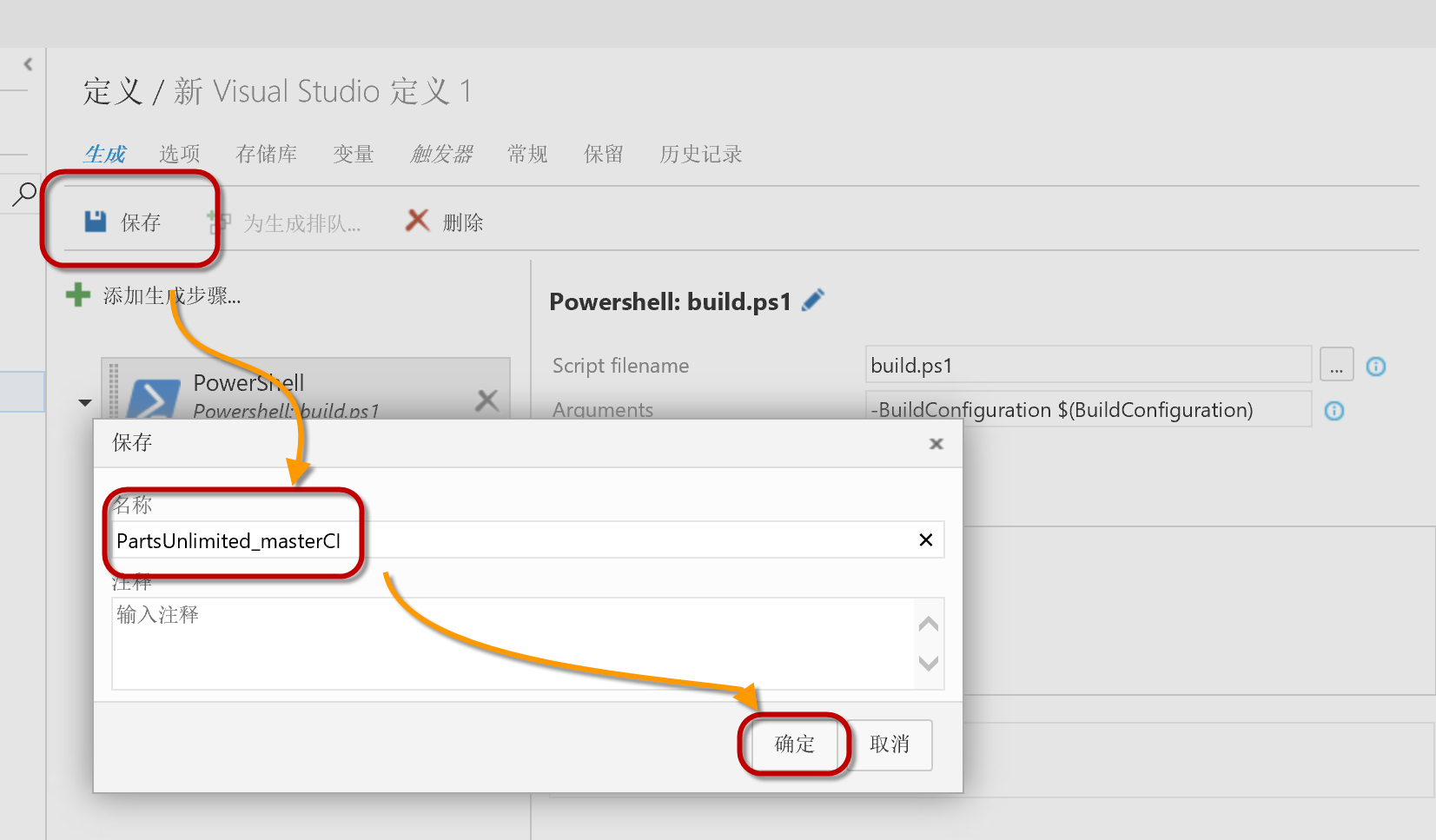The image size is (1436, 840).
Task: Clear the name field with X
Action: click(x=926, y=540)
